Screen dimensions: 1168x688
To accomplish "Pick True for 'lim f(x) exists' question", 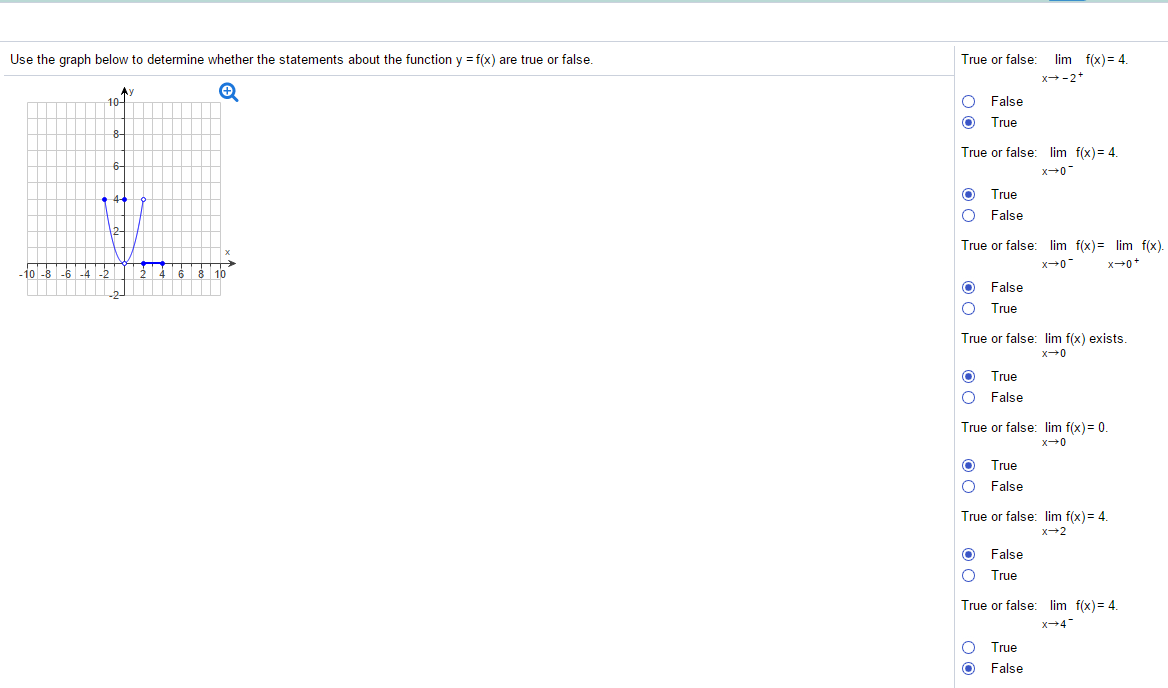I will tap(968, 376).
